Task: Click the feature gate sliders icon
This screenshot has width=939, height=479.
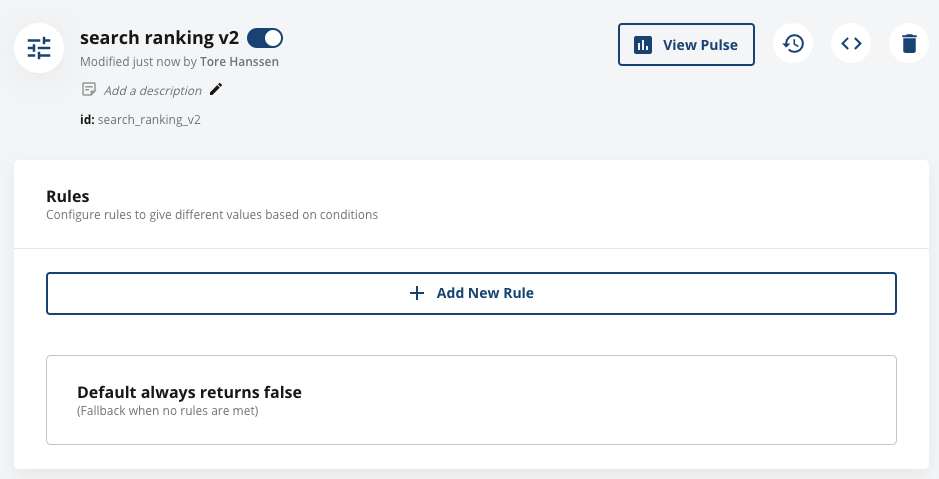Action: 39,47
